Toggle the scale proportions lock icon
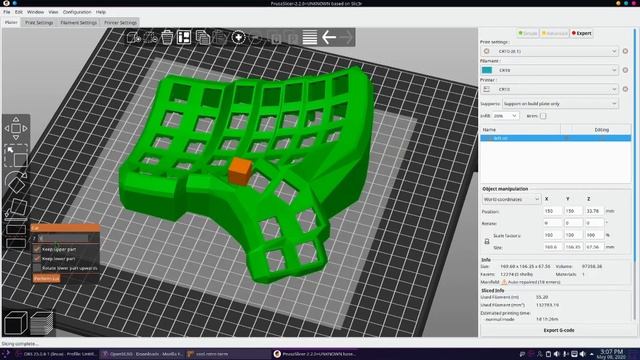The width and height of the screenshot is (640, 360). coord(487,242)
